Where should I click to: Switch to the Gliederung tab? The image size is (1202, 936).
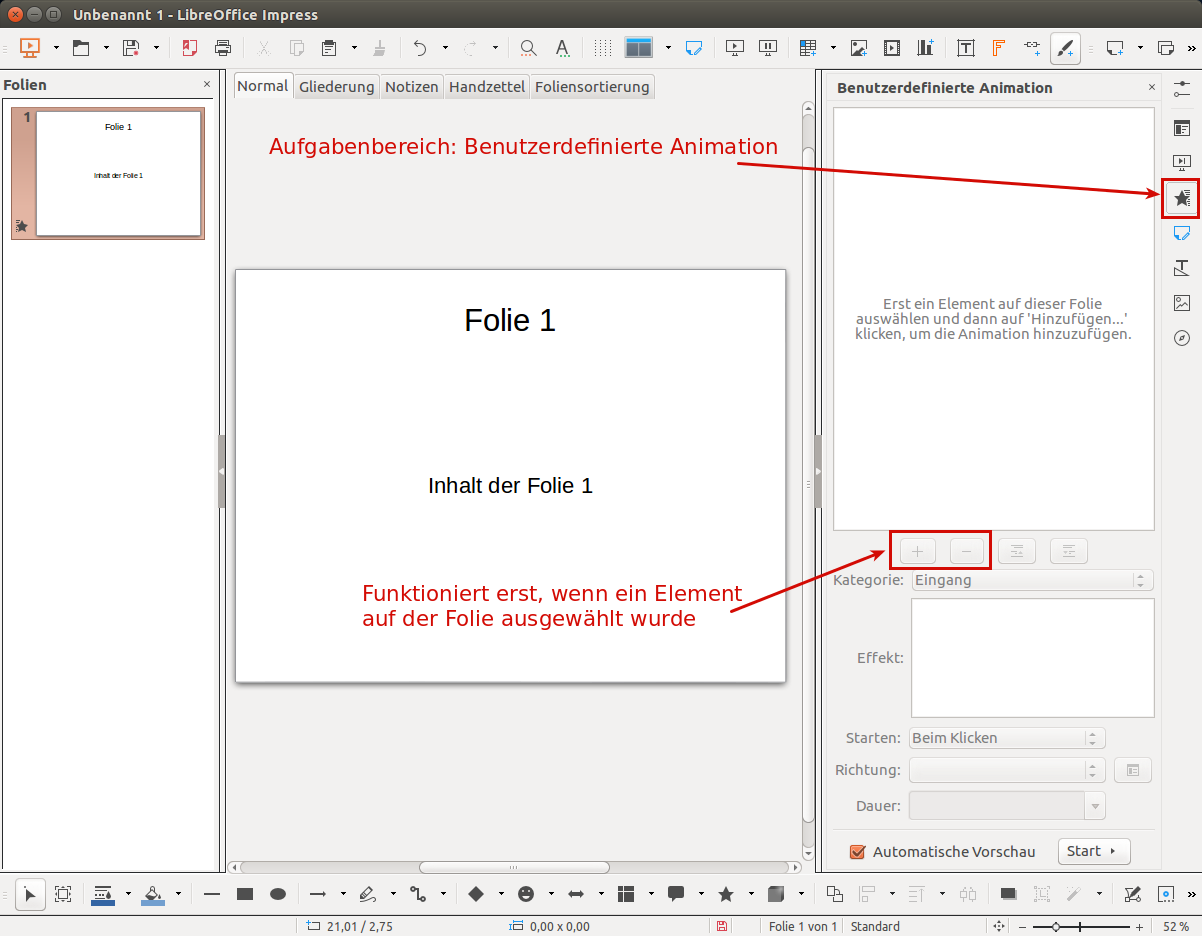(336, 87)
